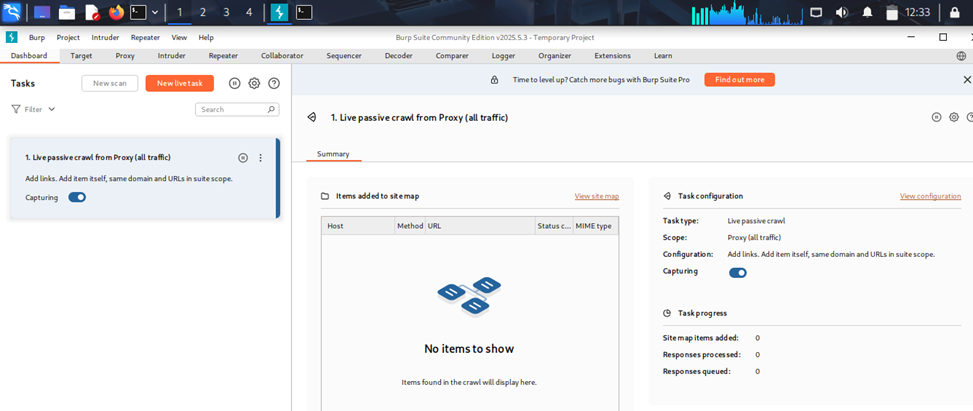Pause the Live passive crawl task card
Viewport: 973px width, 411px height.
[243, 158]
